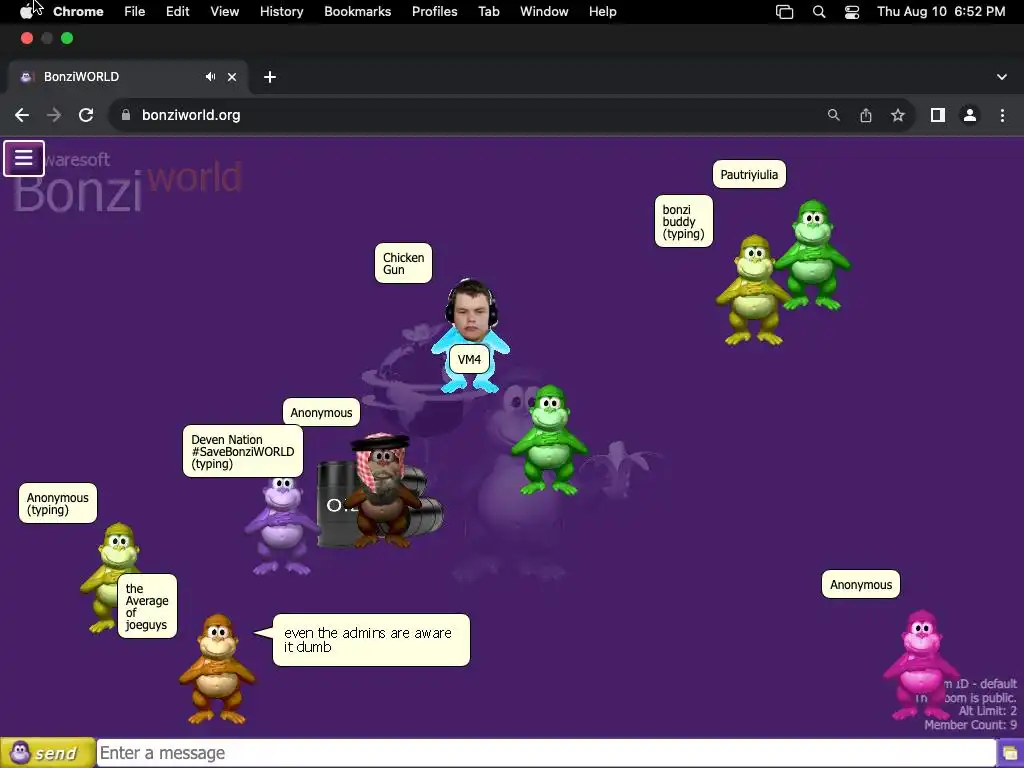Mute the BonziWORLD tab audio

pos(210,77)
